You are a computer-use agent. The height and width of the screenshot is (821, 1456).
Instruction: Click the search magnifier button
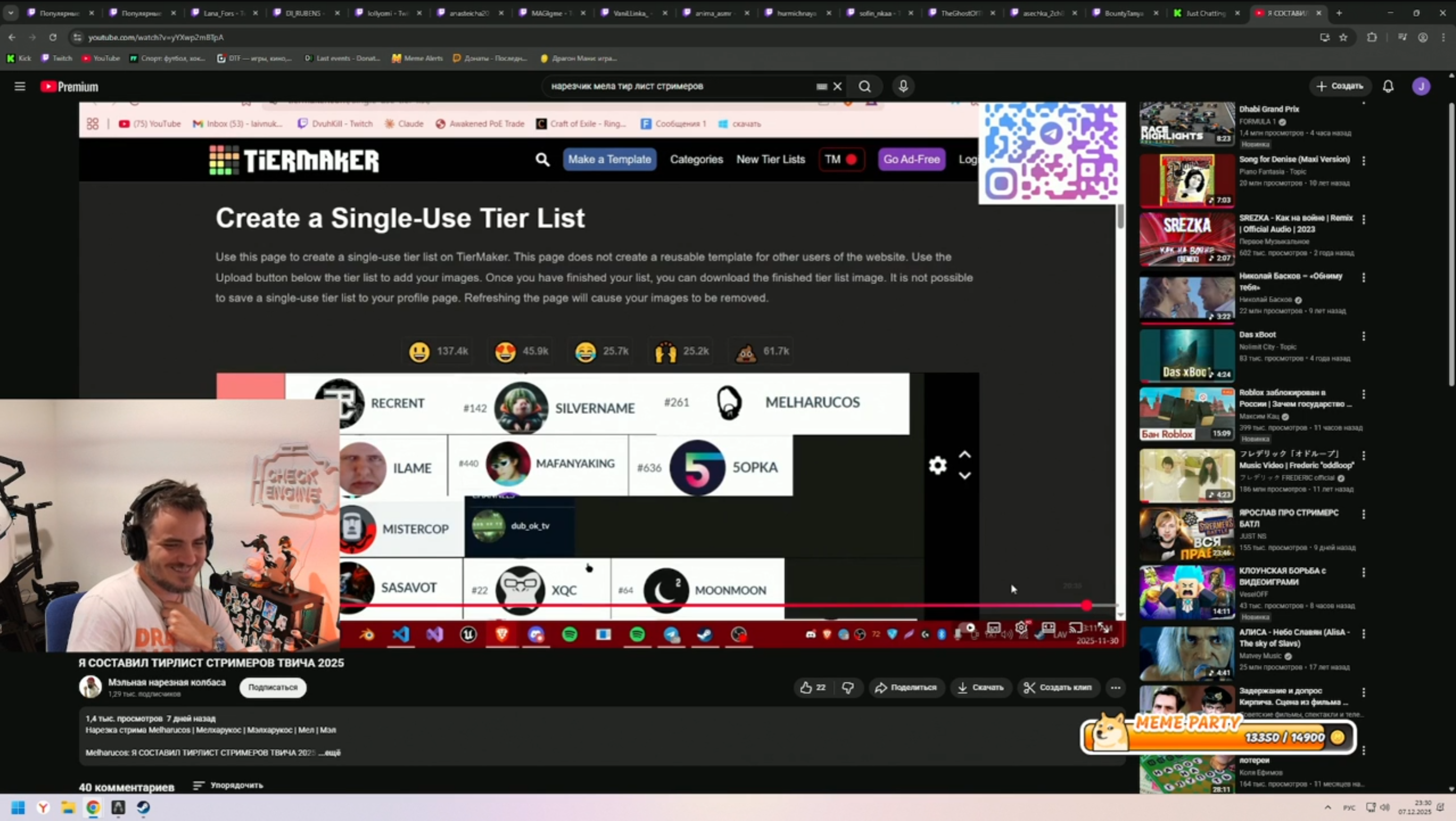click(x=864, y=86)
